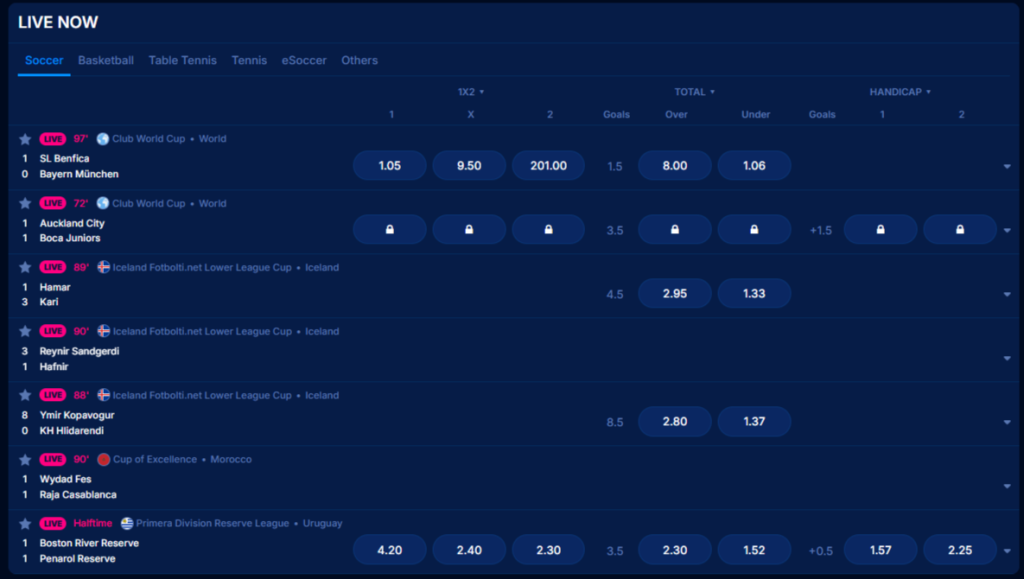Switch to the Basketball tab
This screenshot has width=1024, height=579.
(105, 60)
